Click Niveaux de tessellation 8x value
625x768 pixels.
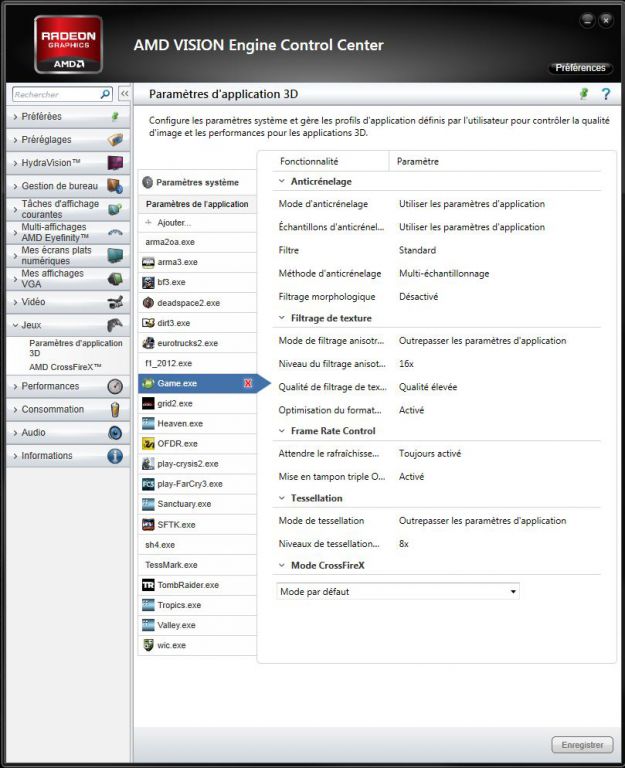click(404, 544)
